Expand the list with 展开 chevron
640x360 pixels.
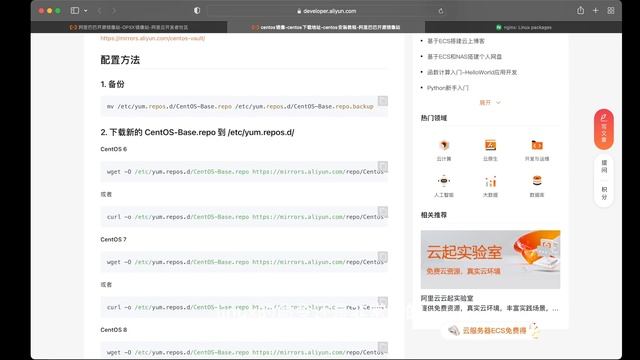pyautogui.click(x=490, y=102)
